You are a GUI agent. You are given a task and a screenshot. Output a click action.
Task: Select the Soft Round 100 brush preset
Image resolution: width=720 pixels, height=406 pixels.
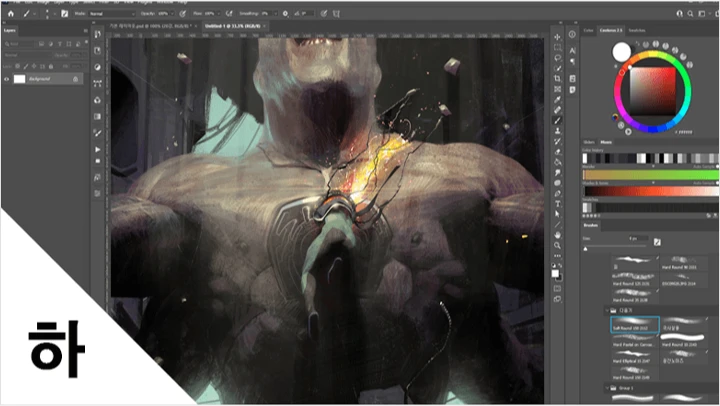tap(635, 324)
